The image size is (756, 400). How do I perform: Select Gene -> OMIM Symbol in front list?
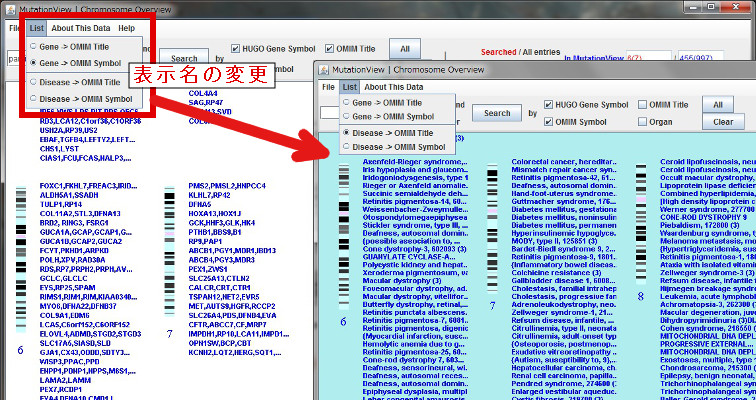pos(346,117)
